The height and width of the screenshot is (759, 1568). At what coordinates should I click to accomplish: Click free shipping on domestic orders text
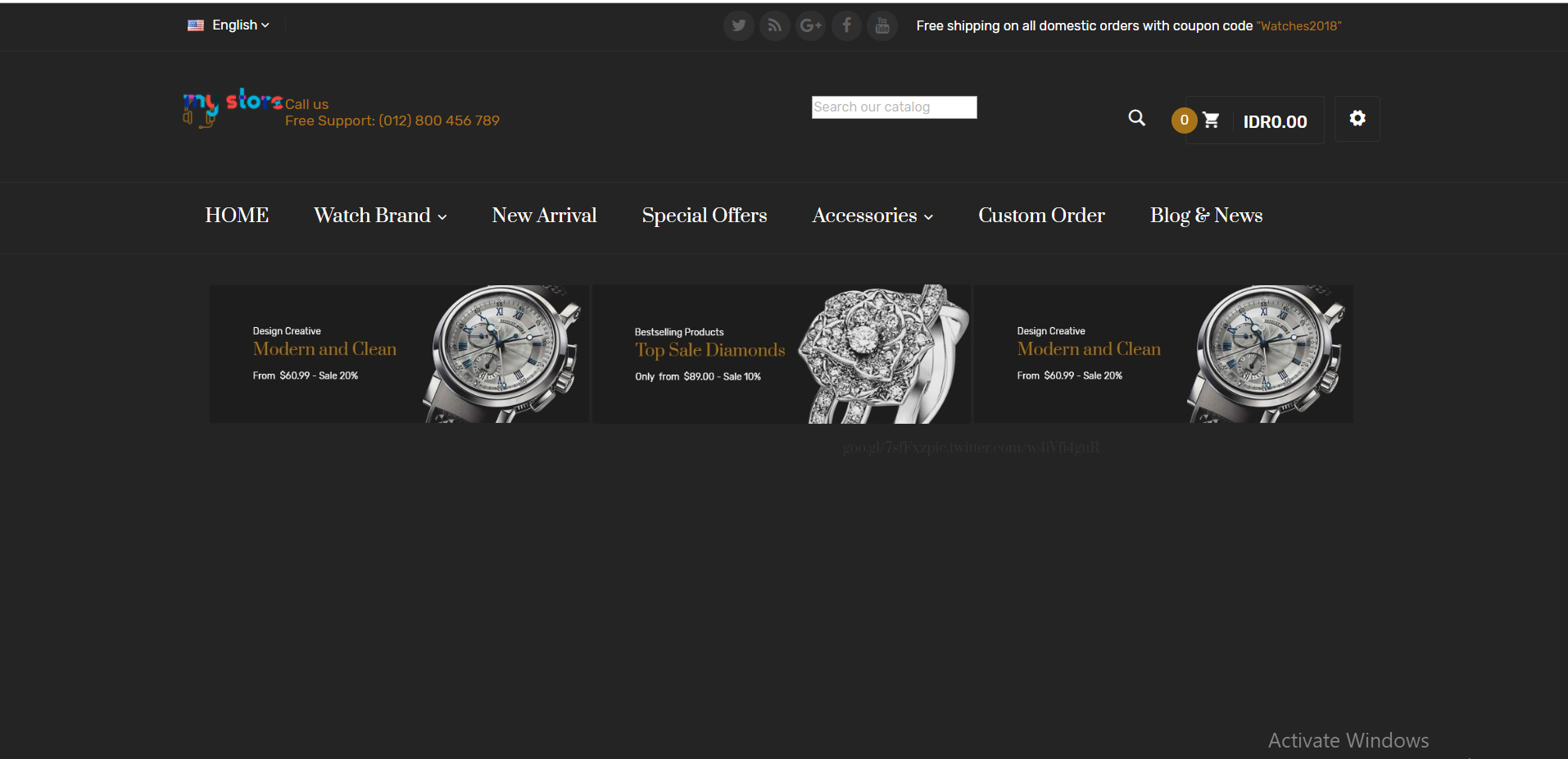click(x=1084, y=26)
